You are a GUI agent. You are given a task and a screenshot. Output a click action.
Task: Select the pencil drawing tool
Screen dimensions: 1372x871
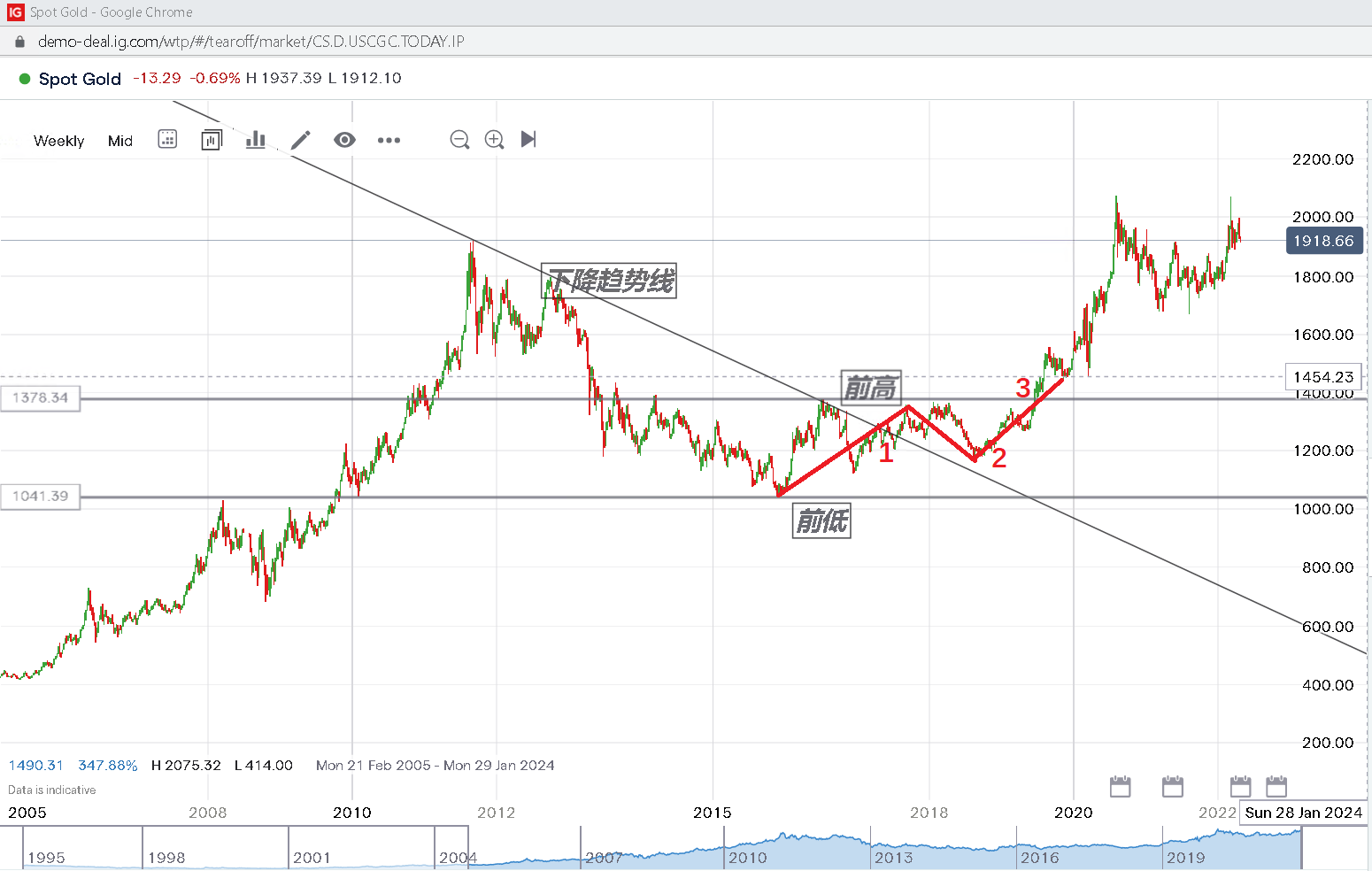301,140
